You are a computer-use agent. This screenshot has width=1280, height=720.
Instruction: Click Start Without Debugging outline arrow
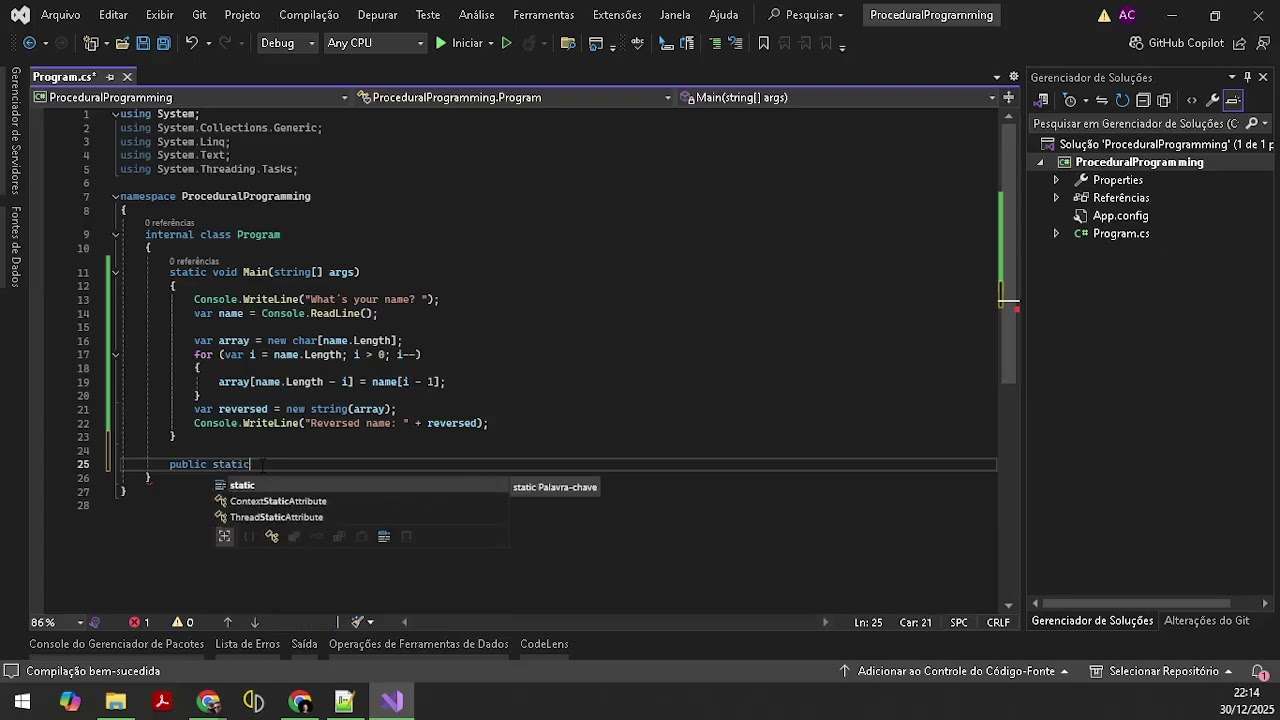pos(506,43)
